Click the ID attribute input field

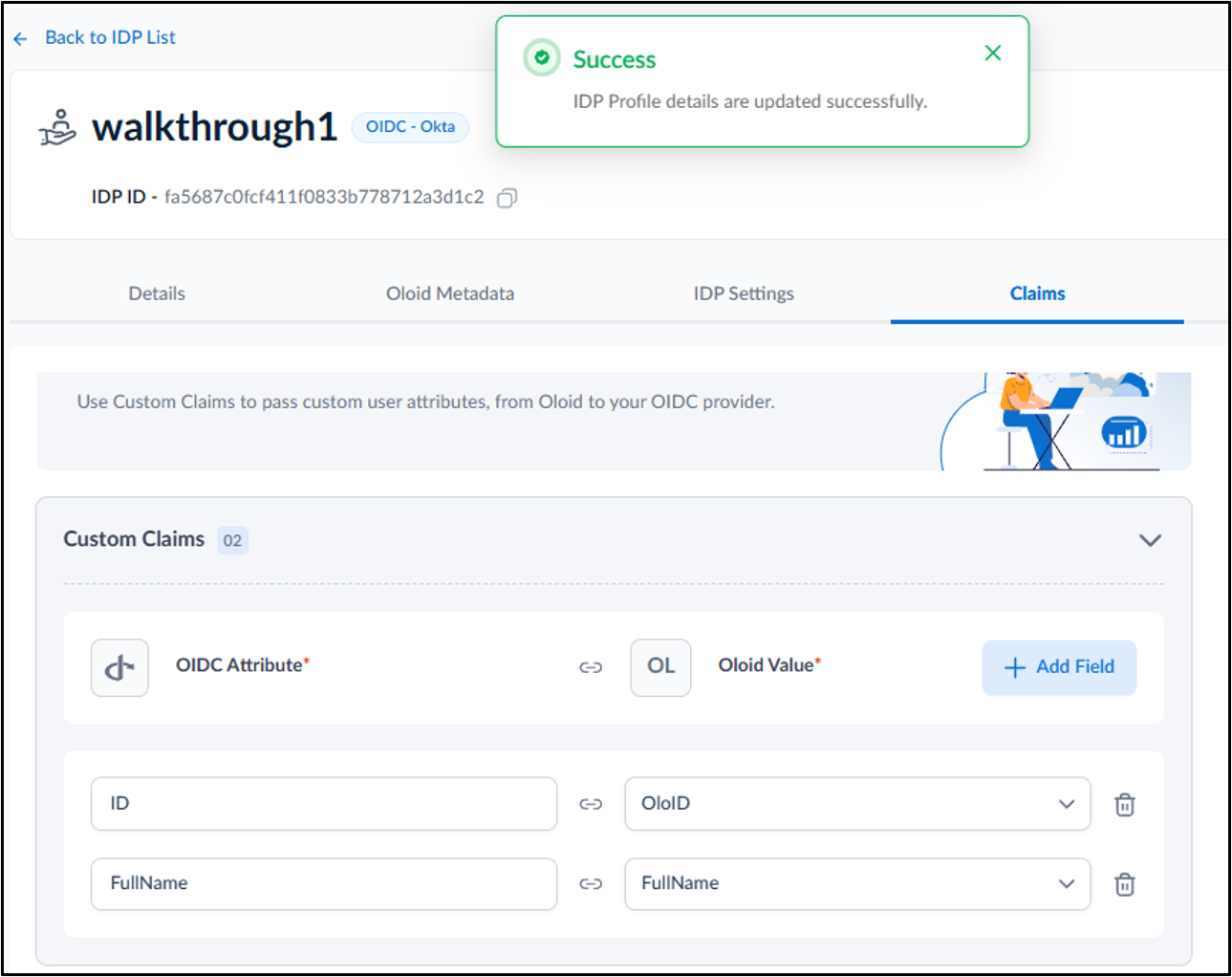324,804
